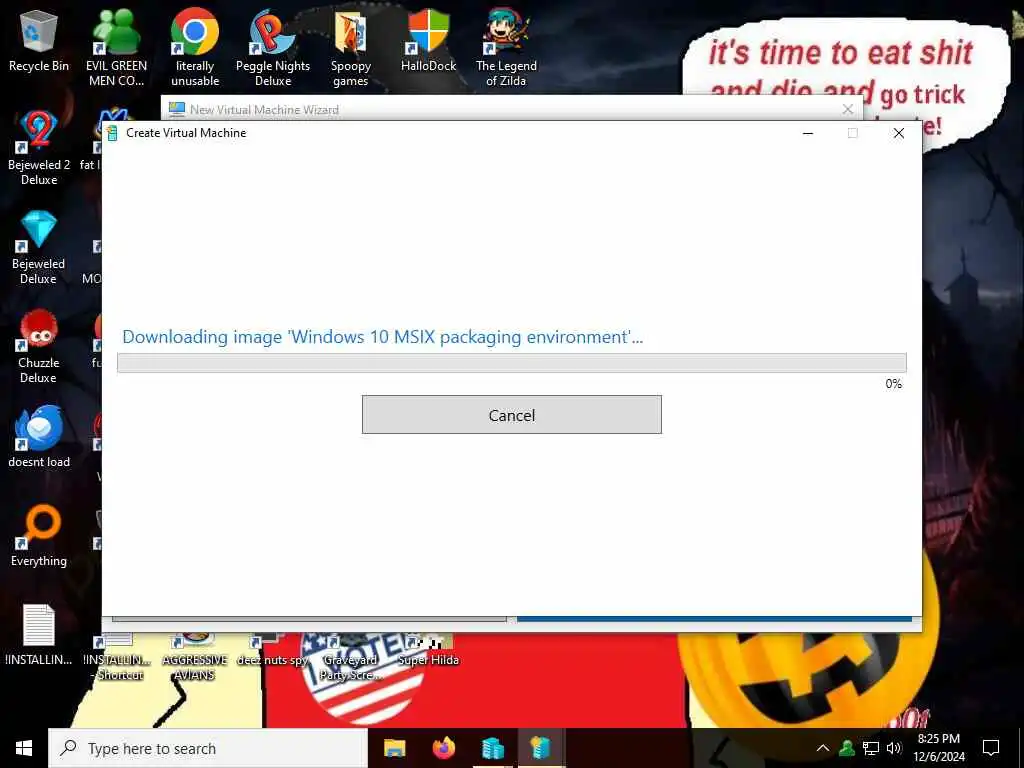Open the 8:25 PM clock and calendar

[x=938, y=748]
